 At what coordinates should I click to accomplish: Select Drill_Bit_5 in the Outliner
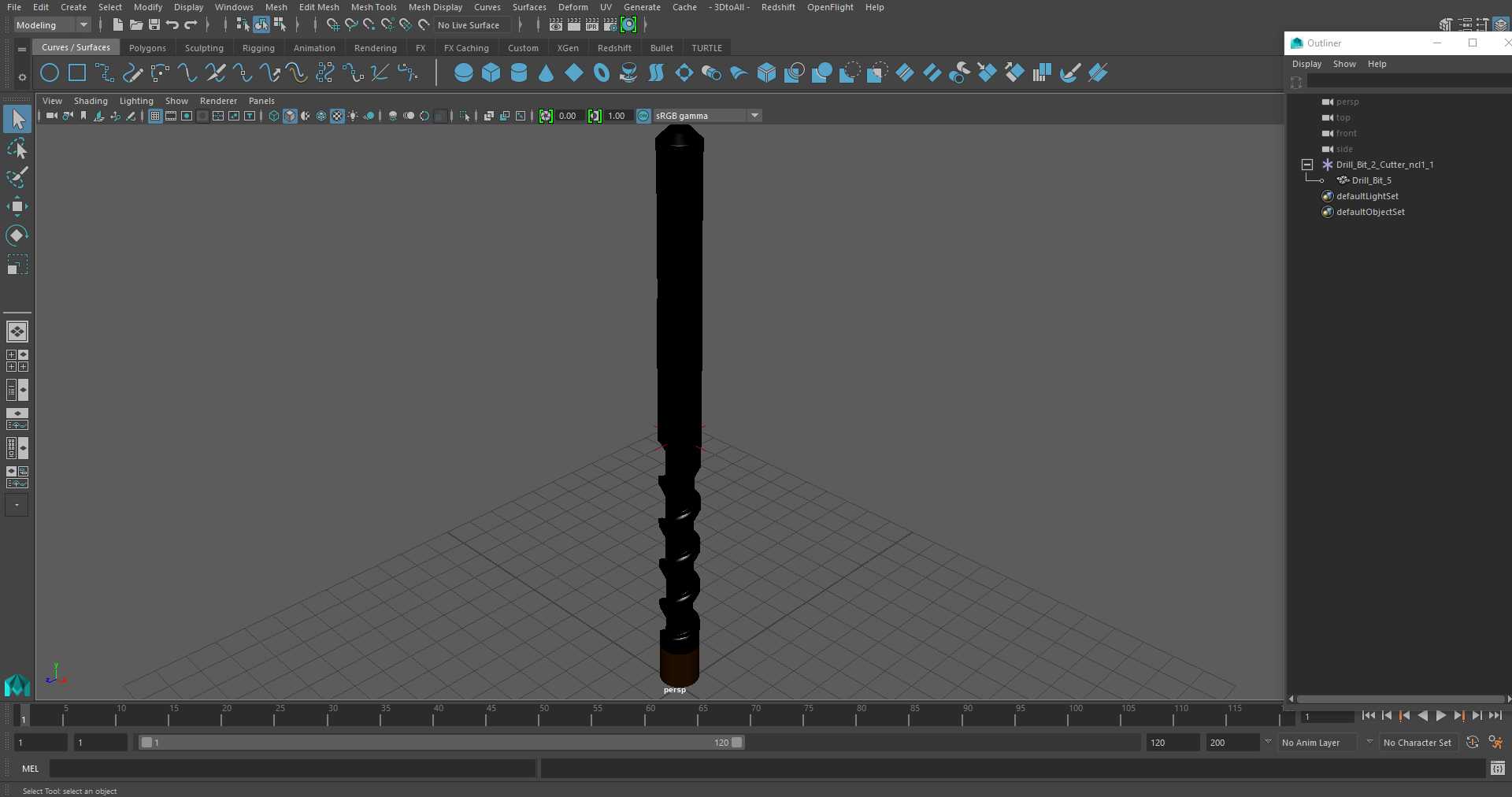tap(1371, 180)
